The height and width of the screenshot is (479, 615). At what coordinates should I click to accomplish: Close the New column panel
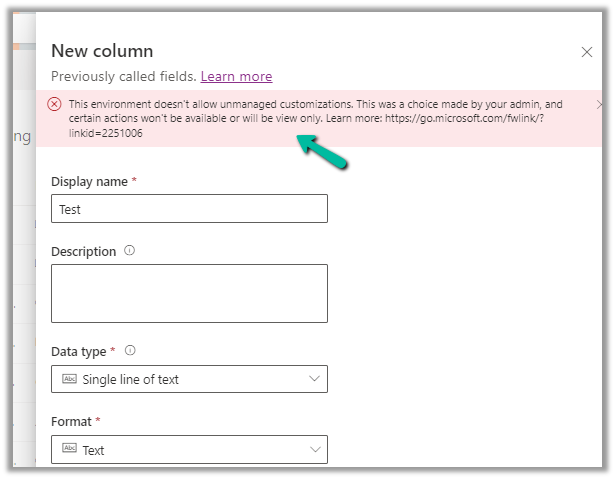click(587, 52)
